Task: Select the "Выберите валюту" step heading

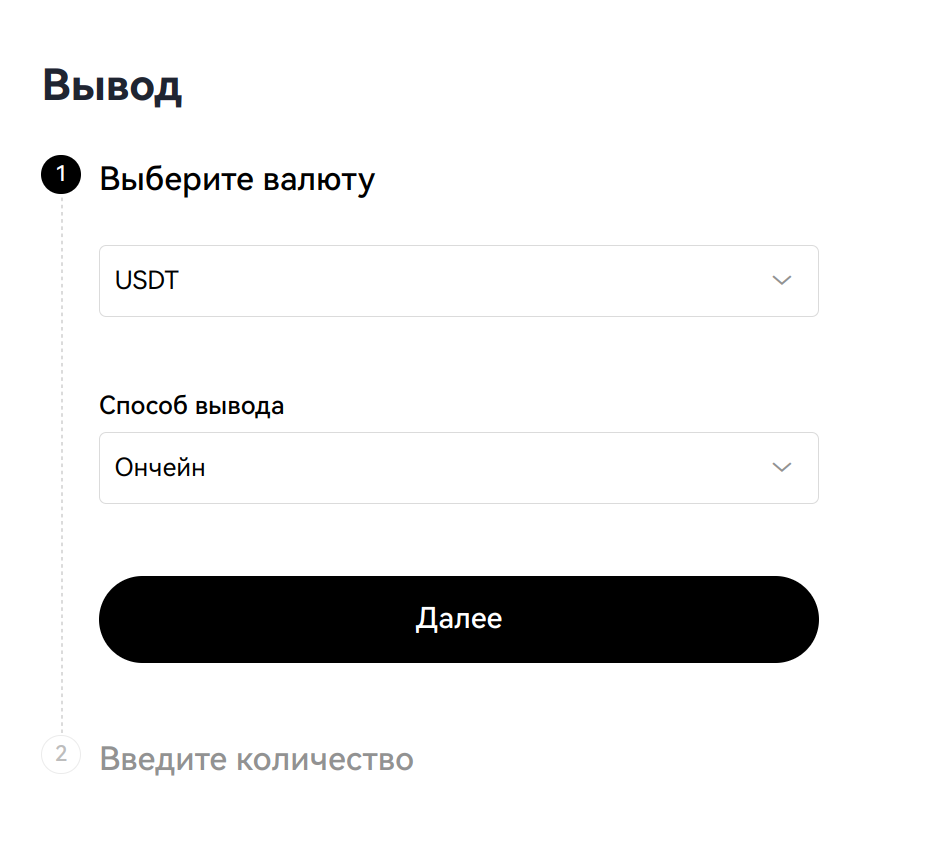Action: coord(237,180)
